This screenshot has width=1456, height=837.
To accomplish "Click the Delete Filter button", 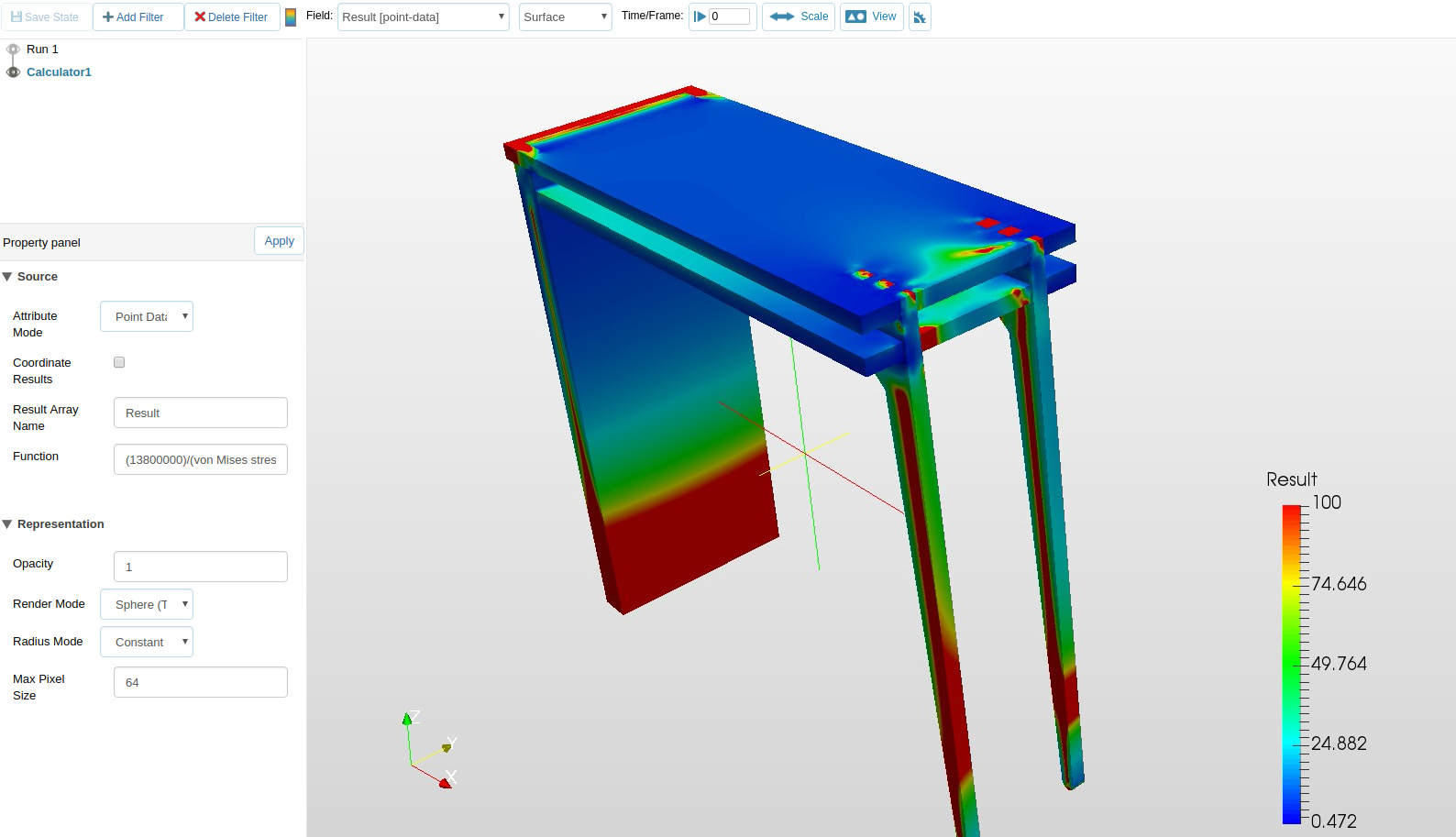I will (x=231, y=17).
